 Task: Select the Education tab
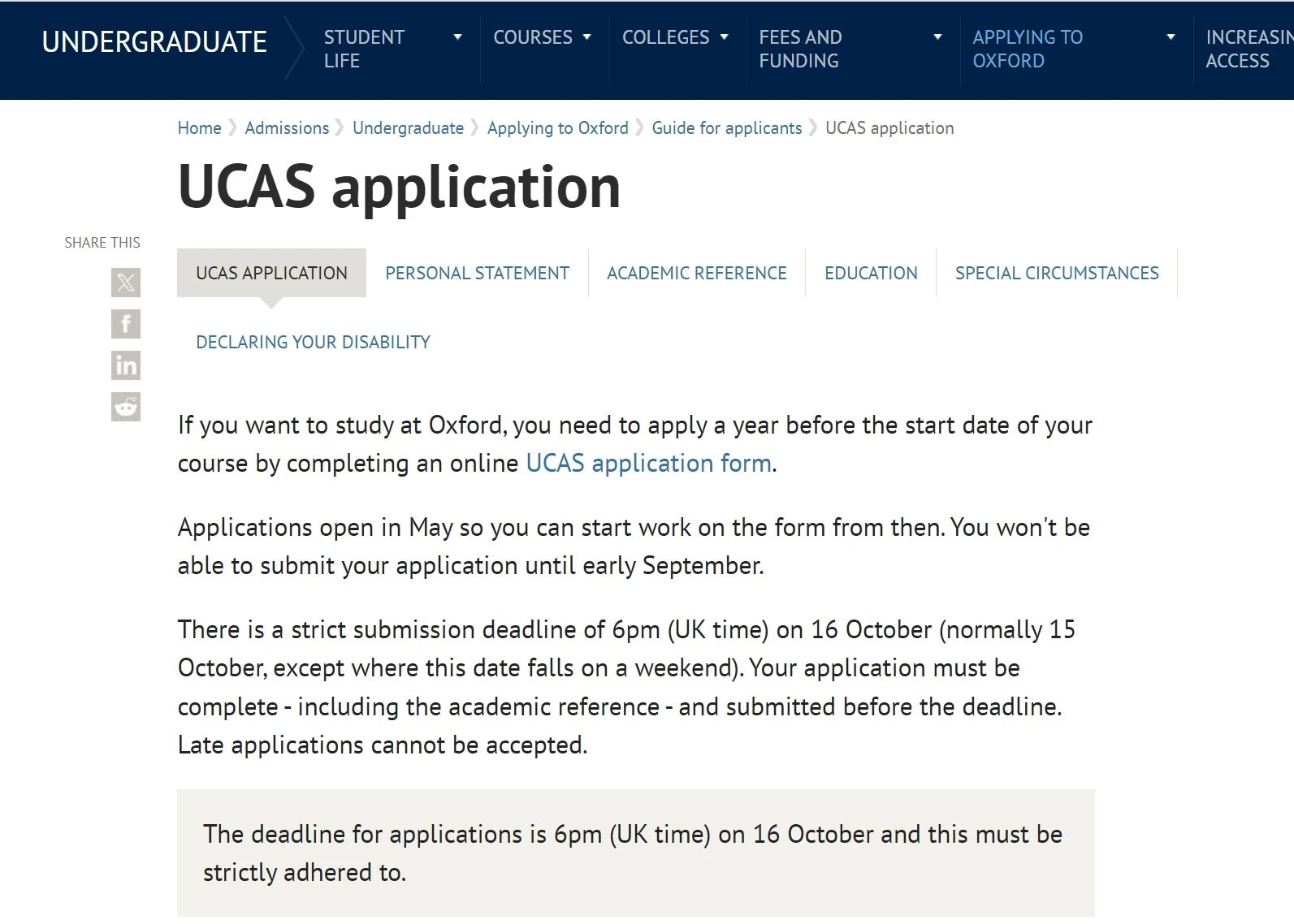point(871,274)
